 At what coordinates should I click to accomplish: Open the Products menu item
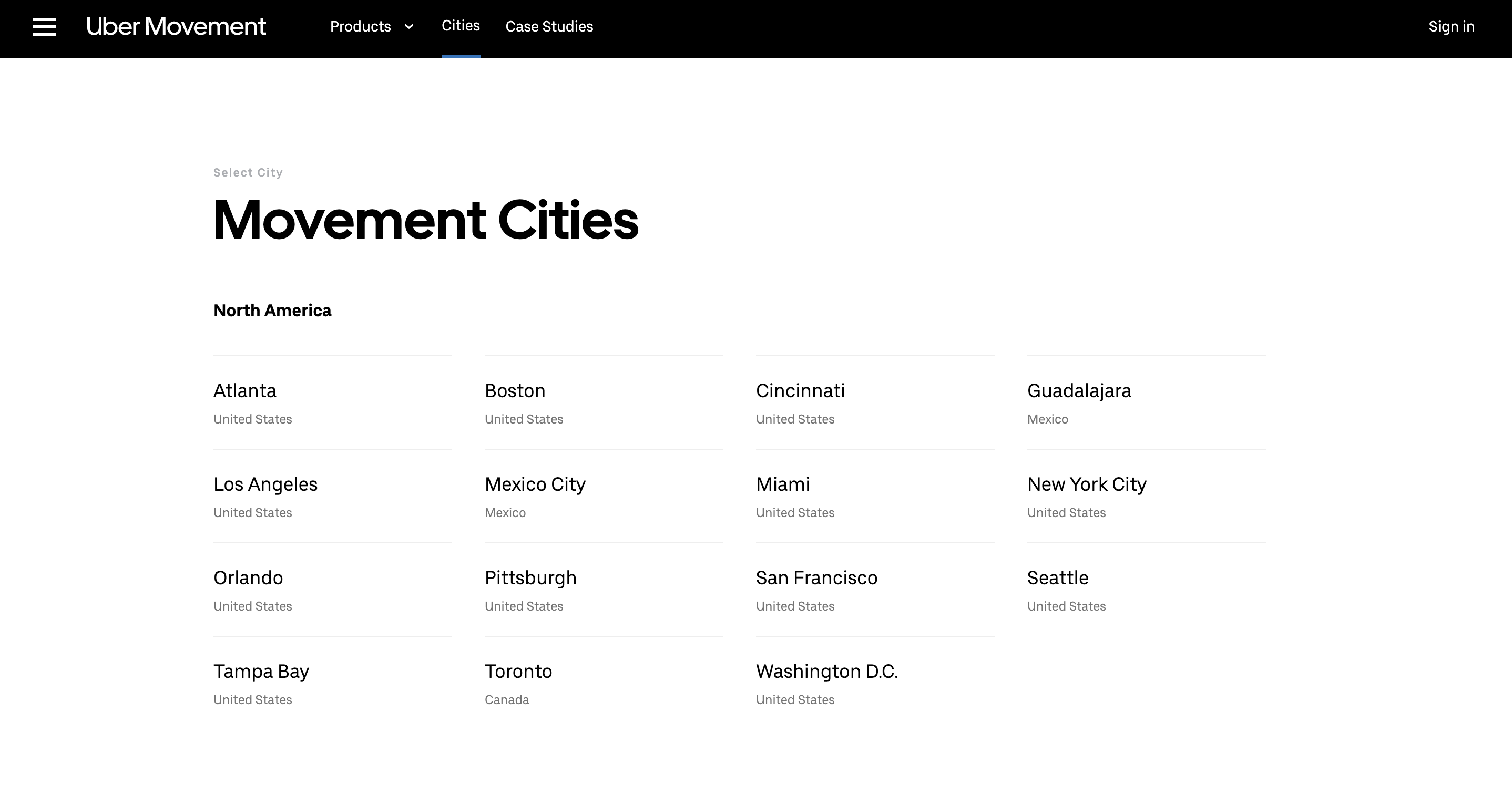pos(360,26)
